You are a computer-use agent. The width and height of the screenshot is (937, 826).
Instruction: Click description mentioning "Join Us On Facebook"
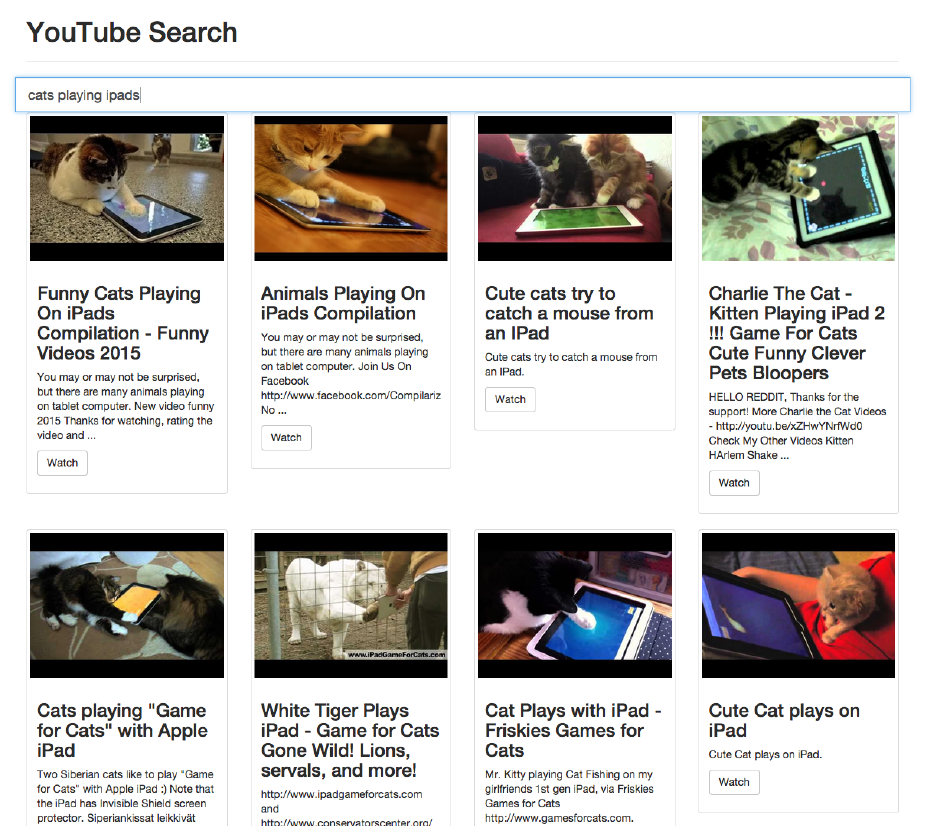pos(351,374)
